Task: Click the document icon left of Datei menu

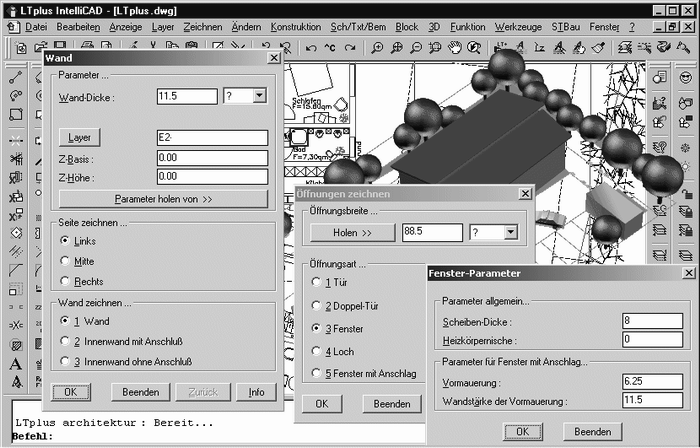Action: [14, 27]
